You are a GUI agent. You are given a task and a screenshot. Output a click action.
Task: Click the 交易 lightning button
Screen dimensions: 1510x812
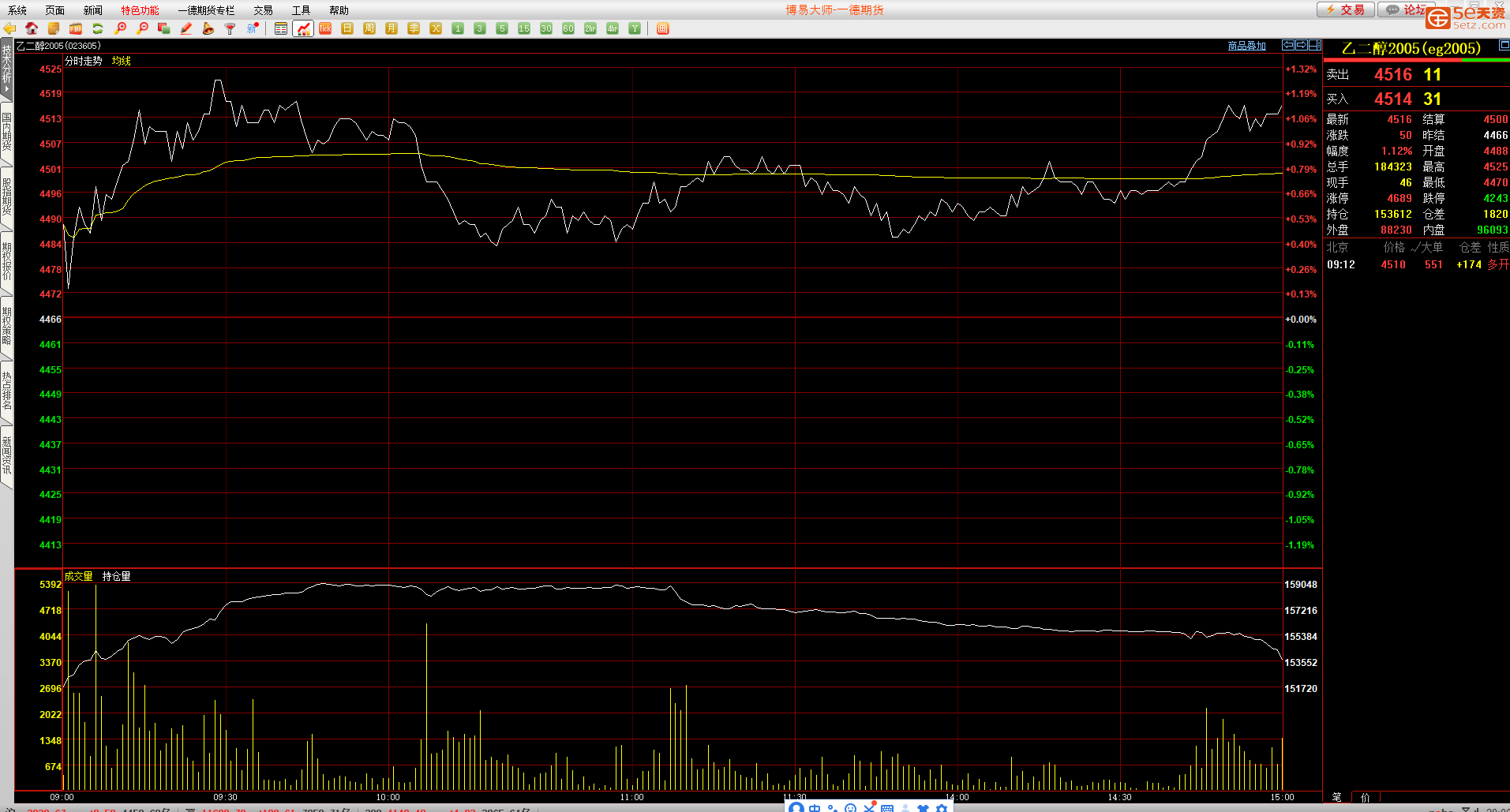coord(1346,9)
